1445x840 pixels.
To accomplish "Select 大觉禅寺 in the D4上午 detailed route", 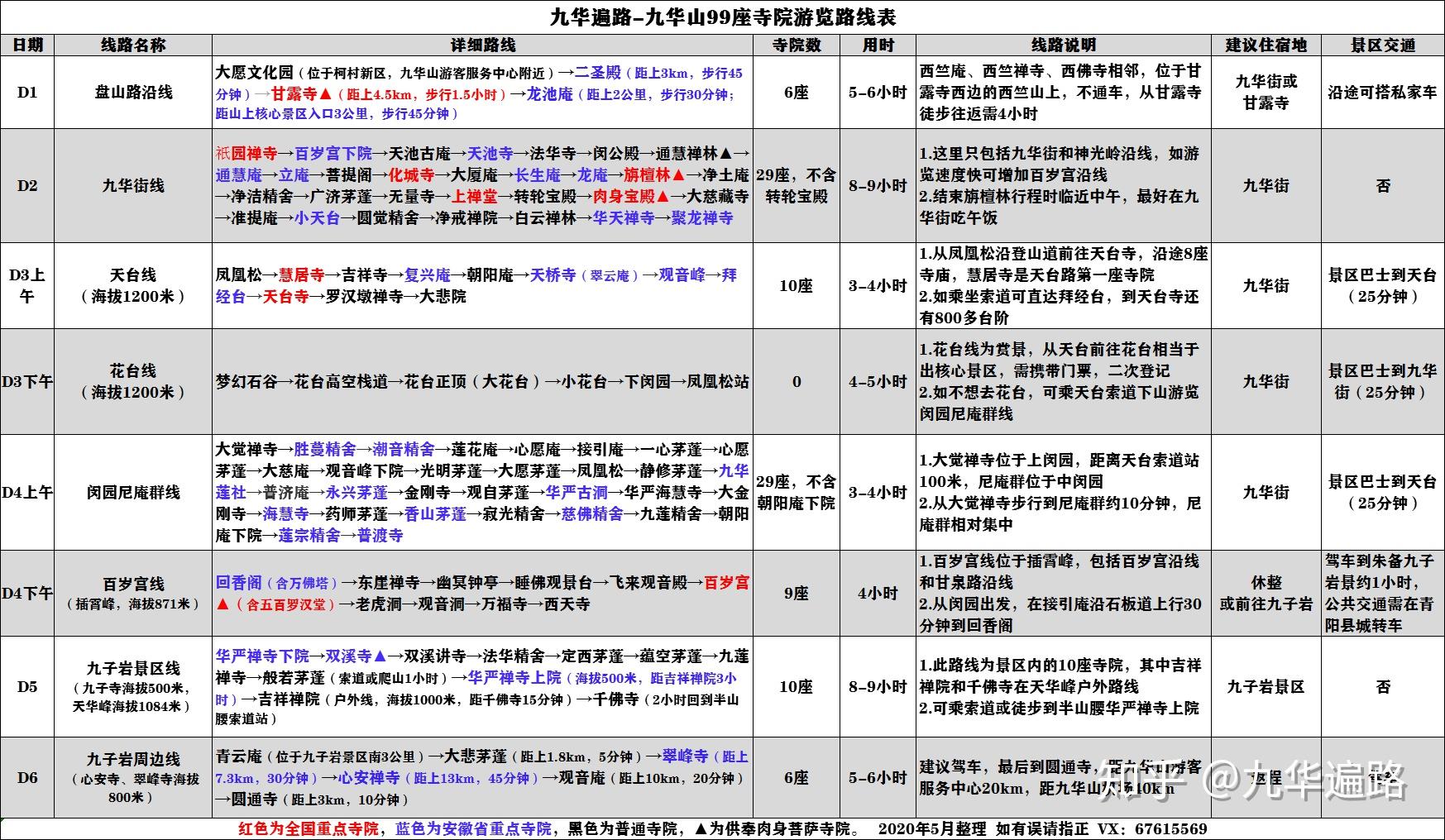I will 246,449.
